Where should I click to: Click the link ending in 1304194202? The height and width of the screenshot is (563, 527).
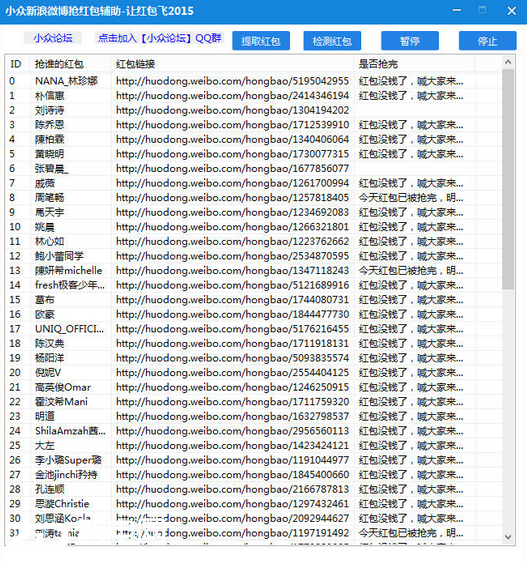232,110
